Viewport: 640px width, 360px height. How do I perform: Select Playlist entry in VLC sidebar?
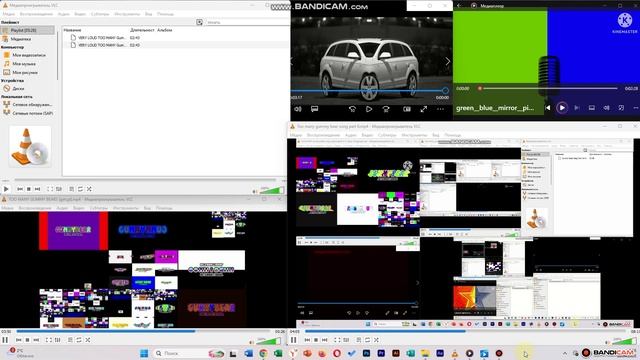point(28,30)
